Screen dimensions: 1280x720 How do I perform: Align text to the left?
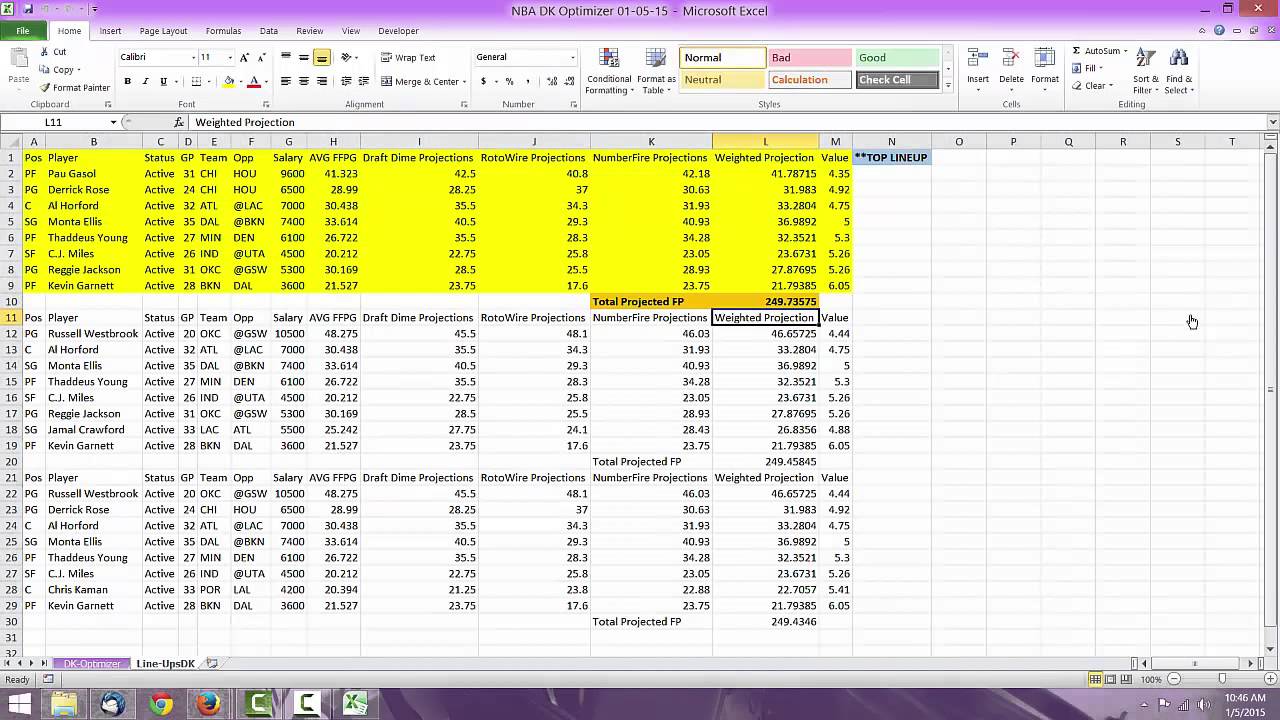point(287,81)
